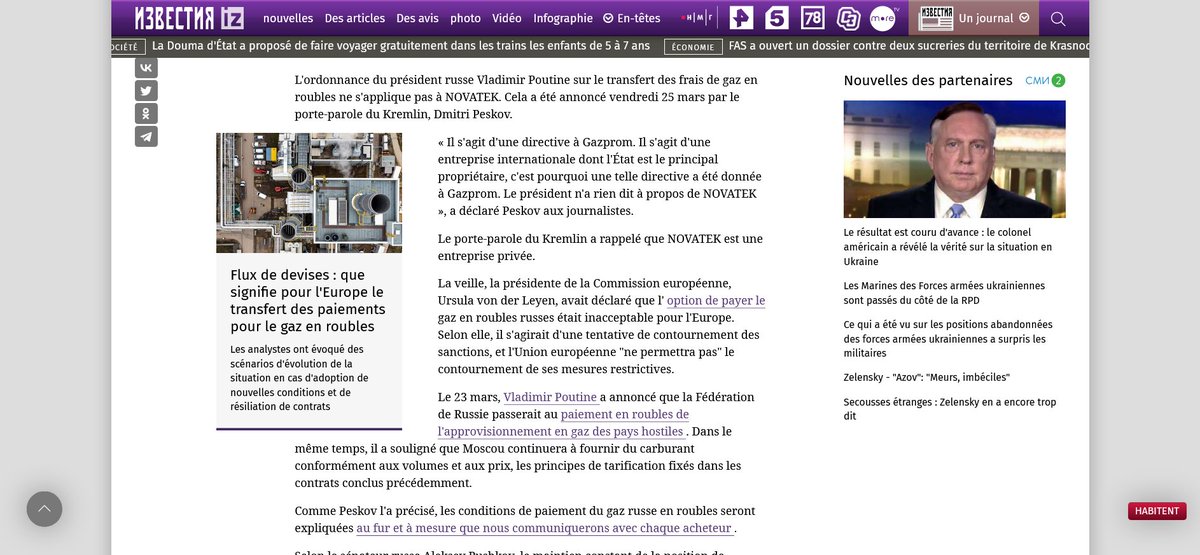Open the industrial plant aerial thumbnail
The height and width of the screenshot is (555, 1200).
click(x=309, y=193)
